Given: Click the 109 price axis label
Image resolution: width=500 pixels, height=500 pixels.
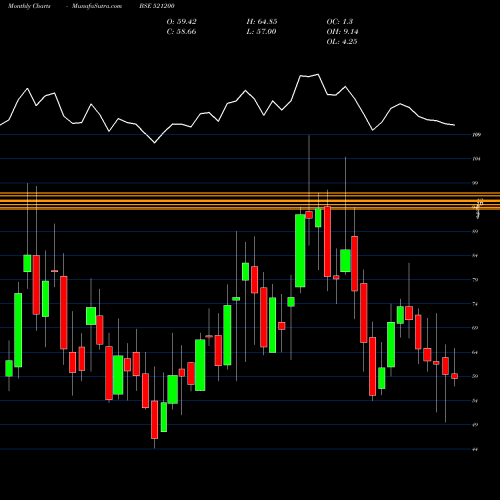Looking at the screenshot, I should click(477, 135).
